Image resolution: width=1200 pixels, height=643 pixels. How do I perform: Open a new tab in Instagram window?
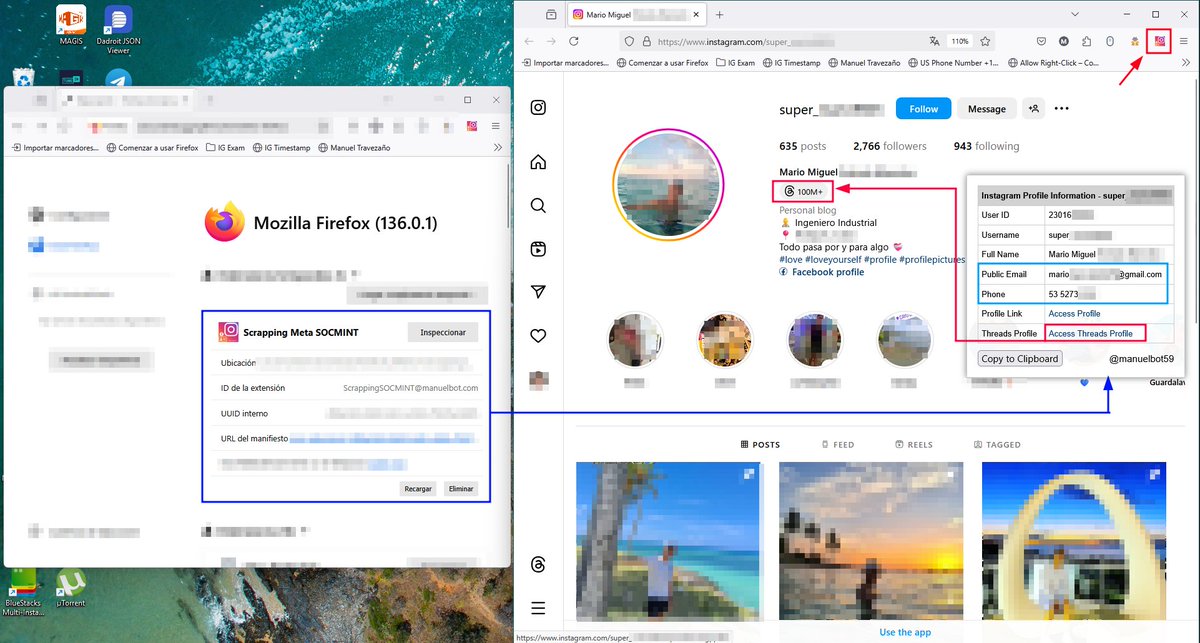719,15
